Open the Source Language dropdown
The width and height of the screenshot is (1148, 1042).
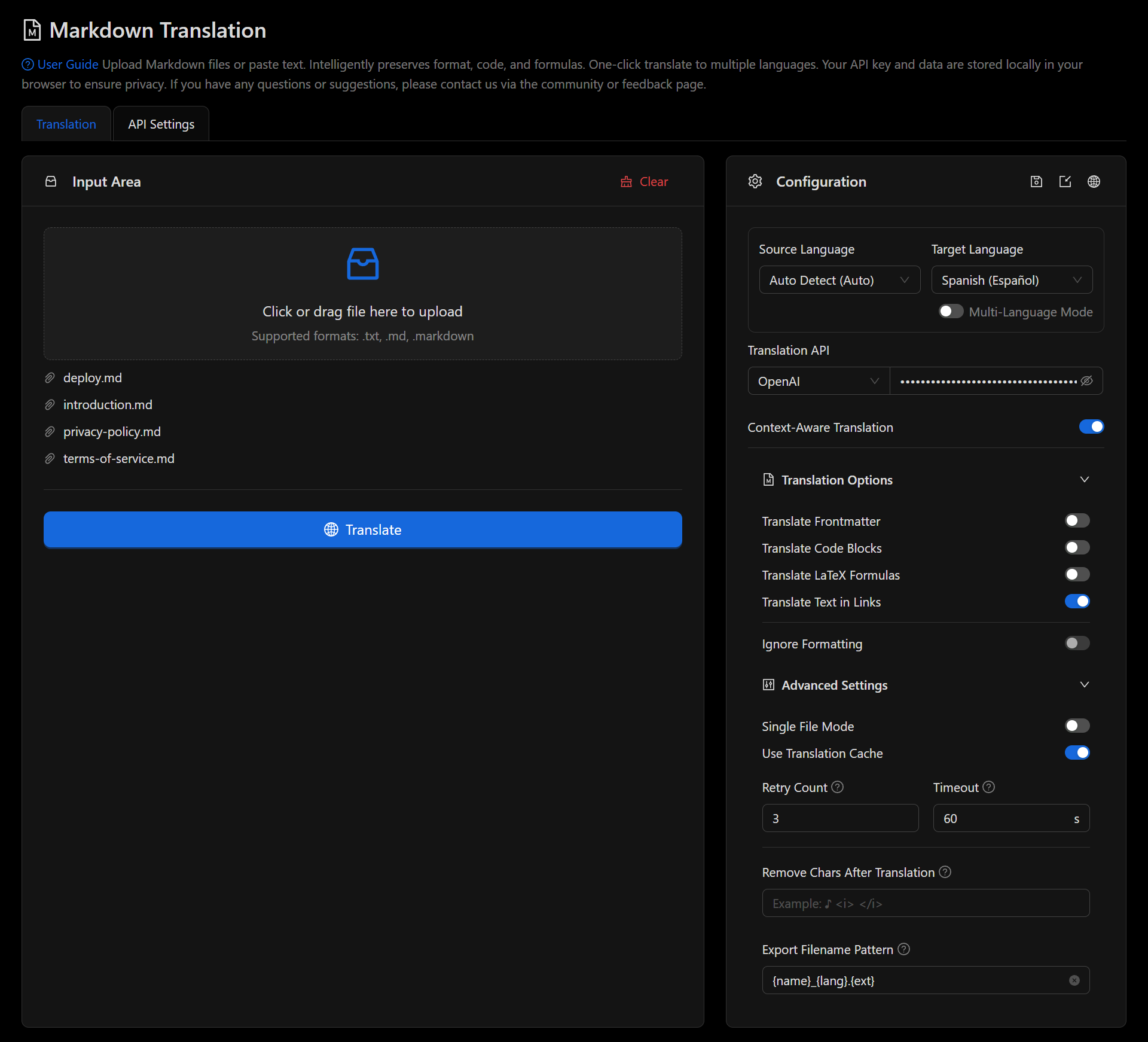point(839,280)
